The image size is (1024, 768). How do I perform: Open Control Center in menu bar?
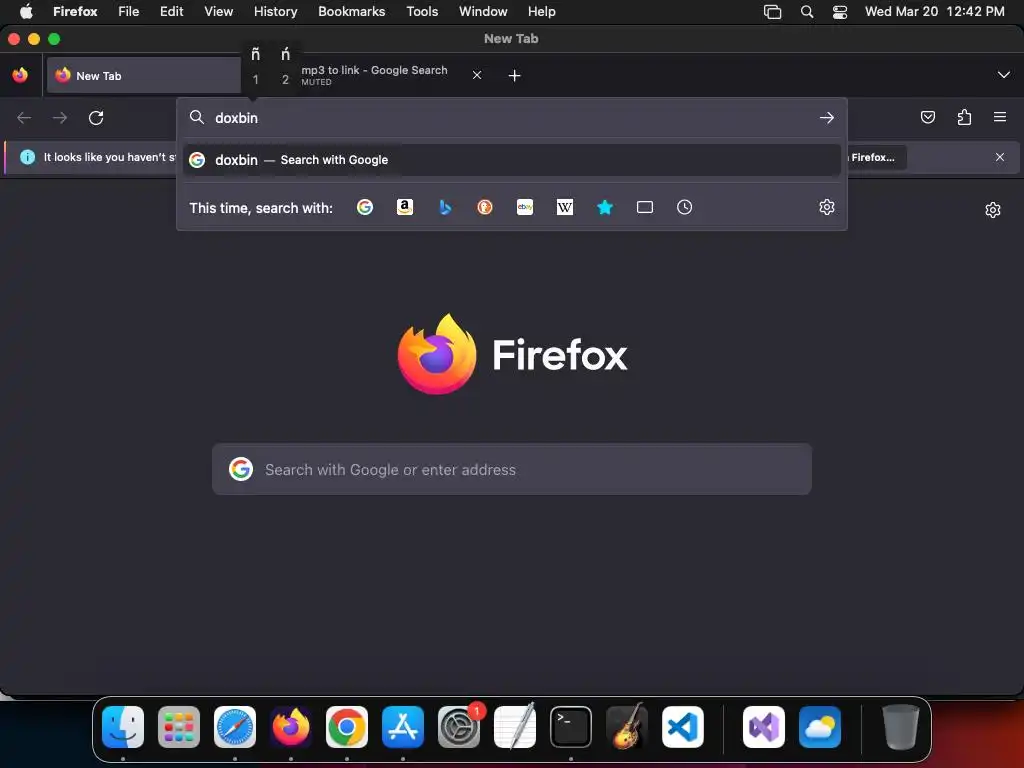[840, 11]
